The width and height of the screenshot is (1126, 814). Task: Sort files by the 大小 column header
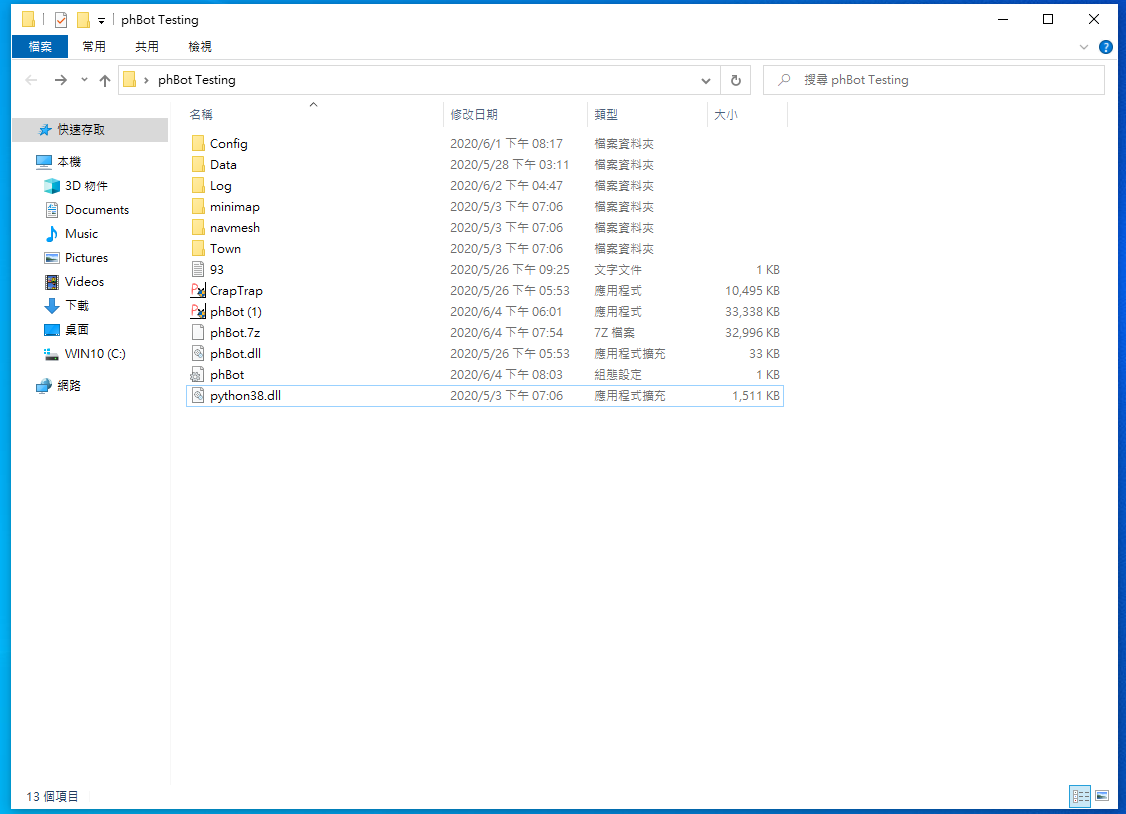pos(726,115)
